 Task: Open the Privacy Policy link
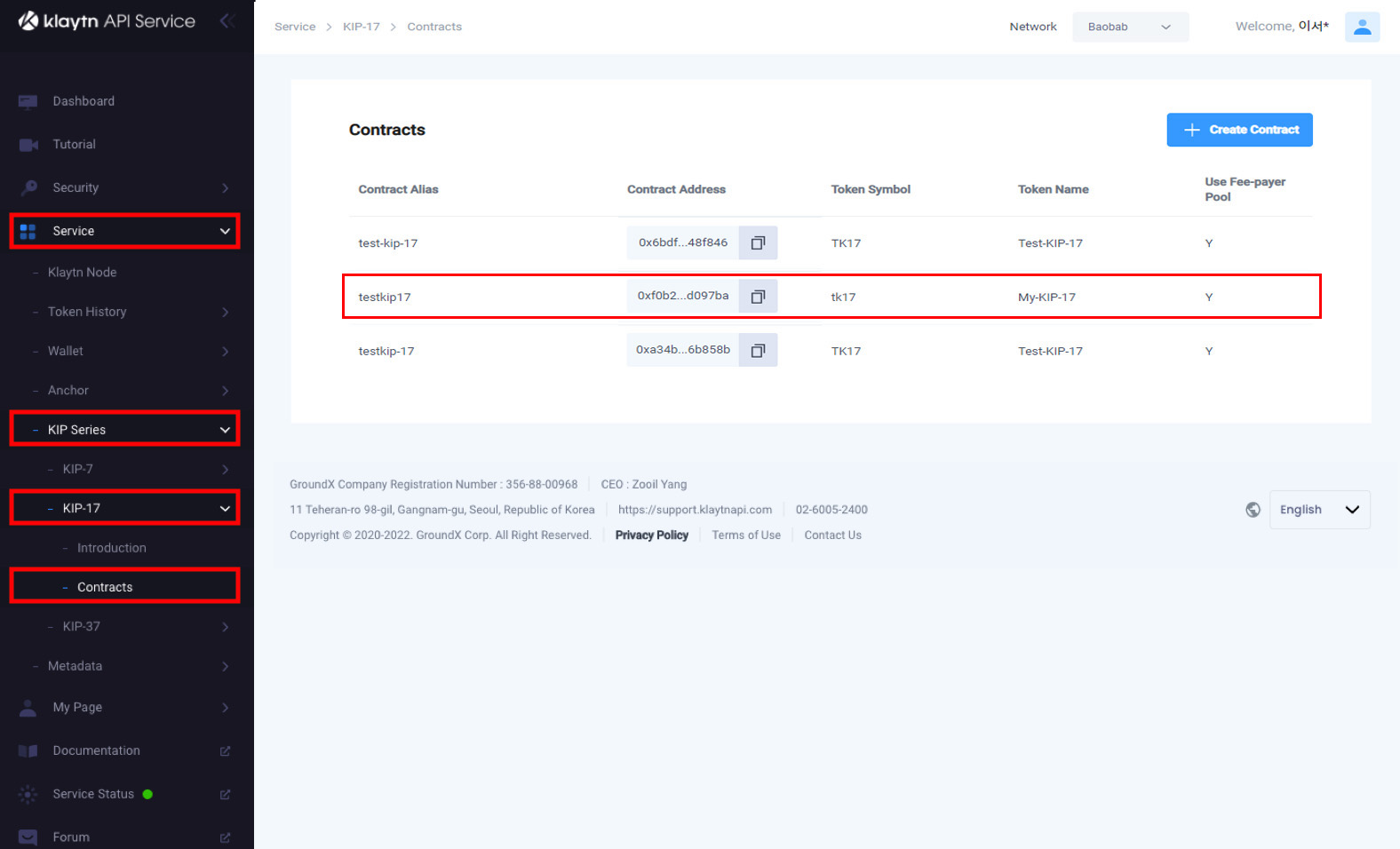pos(651,535)
